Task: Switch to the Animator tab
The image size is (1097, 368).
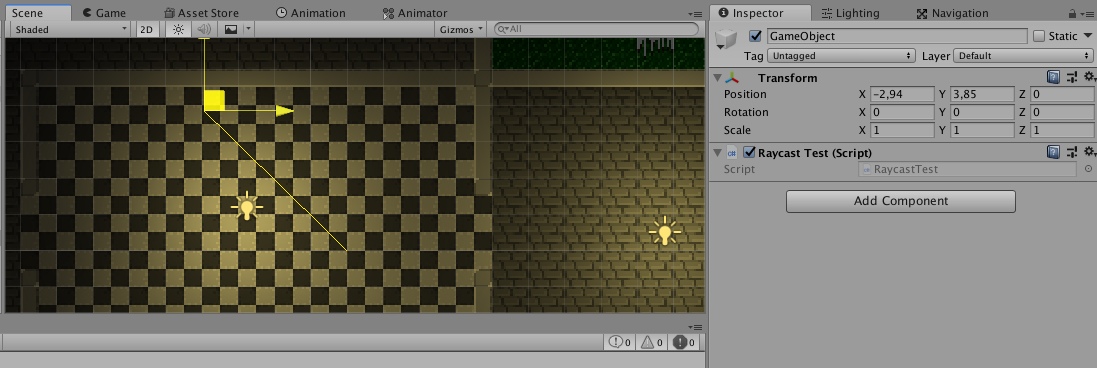Action: point(415,13)
